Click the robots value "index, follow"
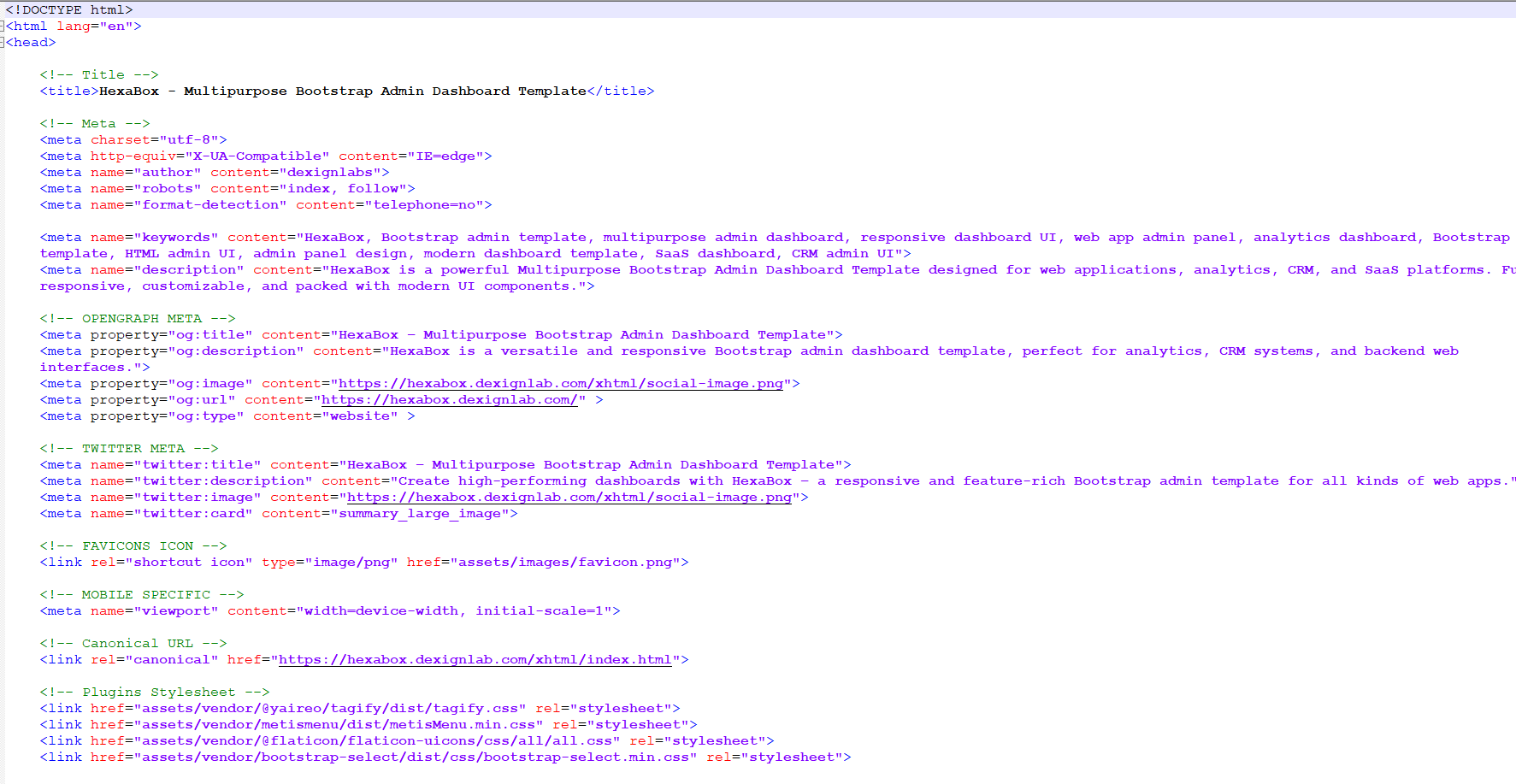This screenshot has height=784, width=1516. point(343,189)
